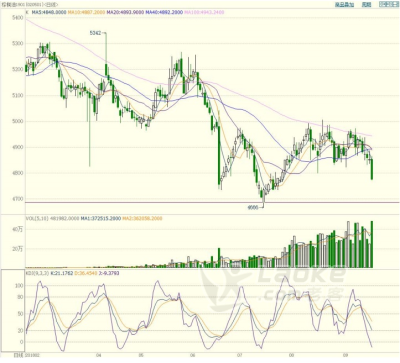This screenshot has height=363, width=400.
Task: Click the volume MA1 value label
Action: pos(101,219)
